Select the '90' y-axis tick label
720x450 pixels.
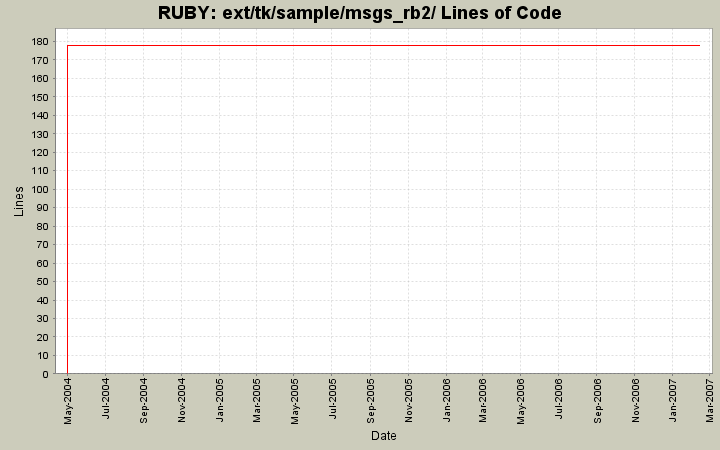point(42,208)
